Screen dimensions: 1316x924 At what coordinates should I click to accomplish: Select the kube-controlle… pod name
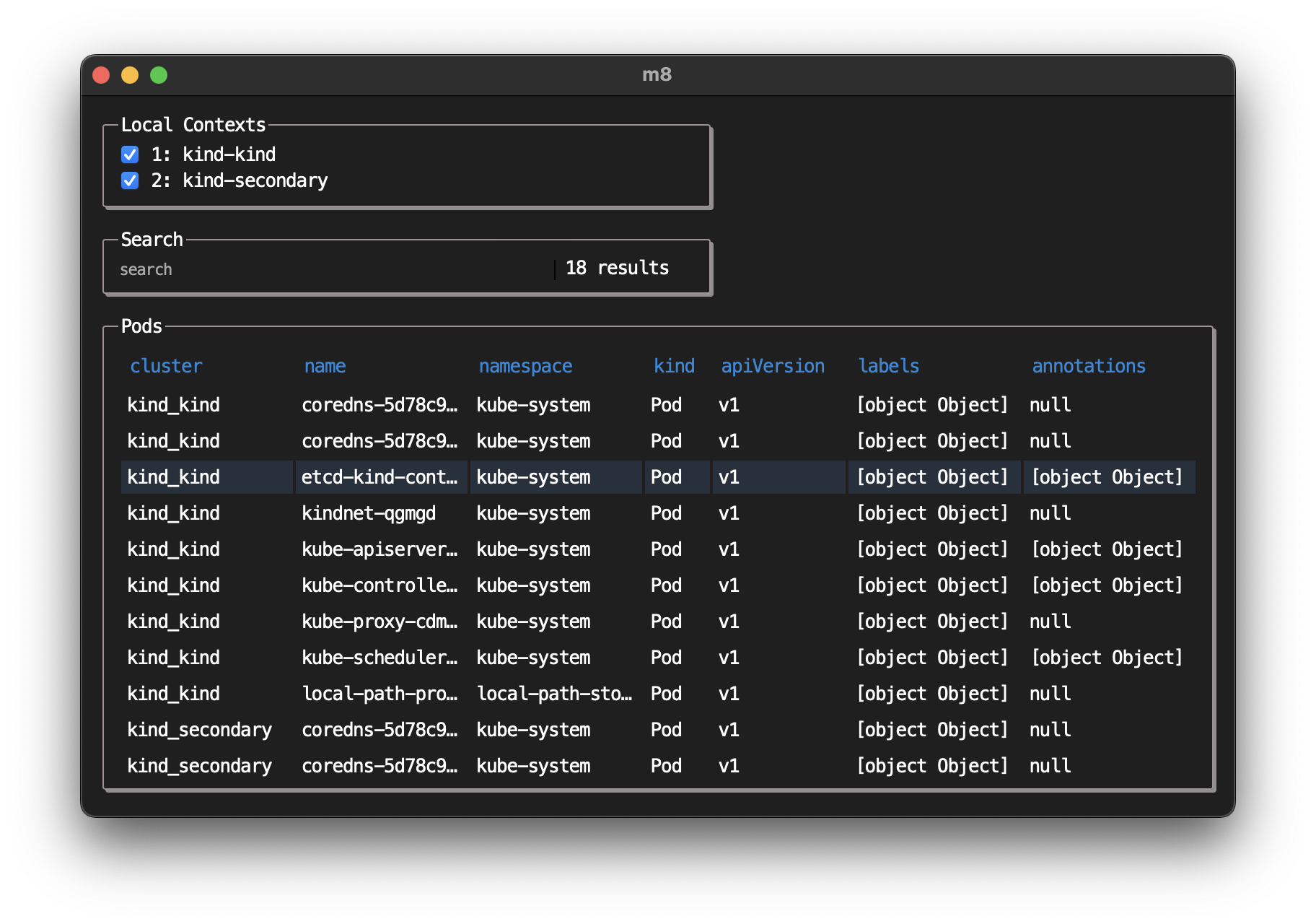tap(380, 585)
